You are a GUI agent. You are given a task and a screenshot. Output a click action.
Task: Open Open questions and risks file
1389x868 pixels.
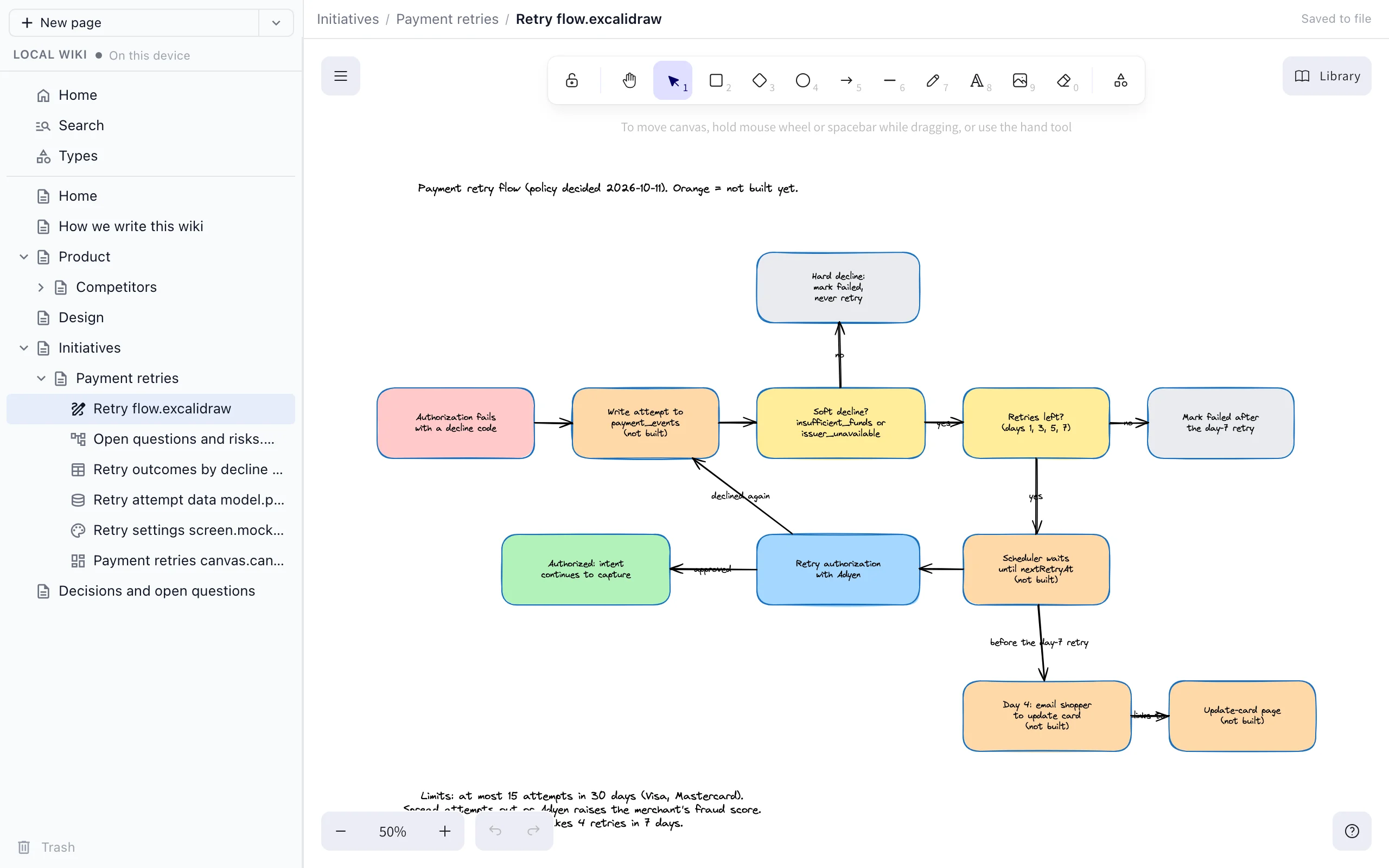pos(151,439)
